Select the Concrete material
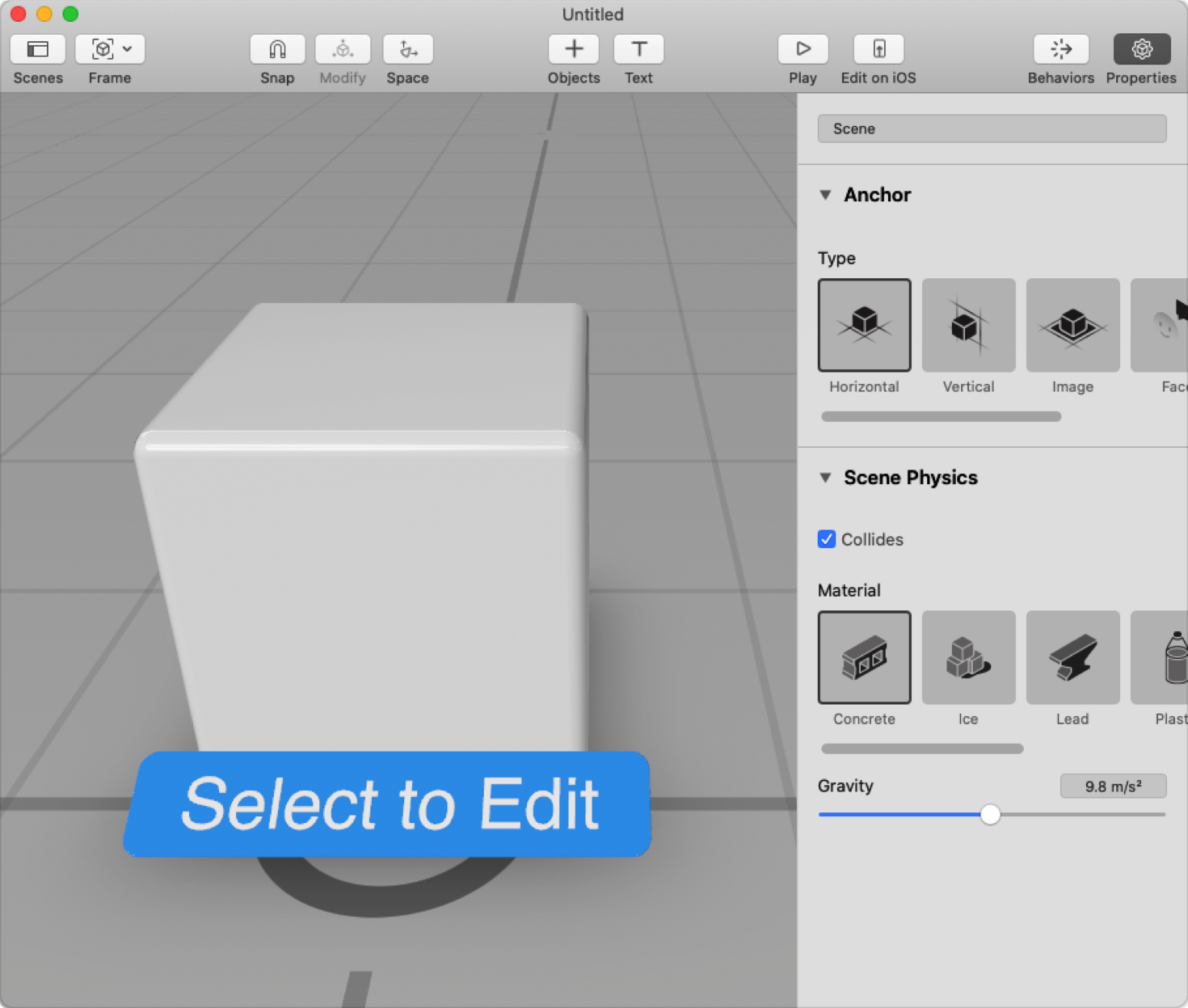Screen dimensions: 1188x1008 click(x=864, y=657)
